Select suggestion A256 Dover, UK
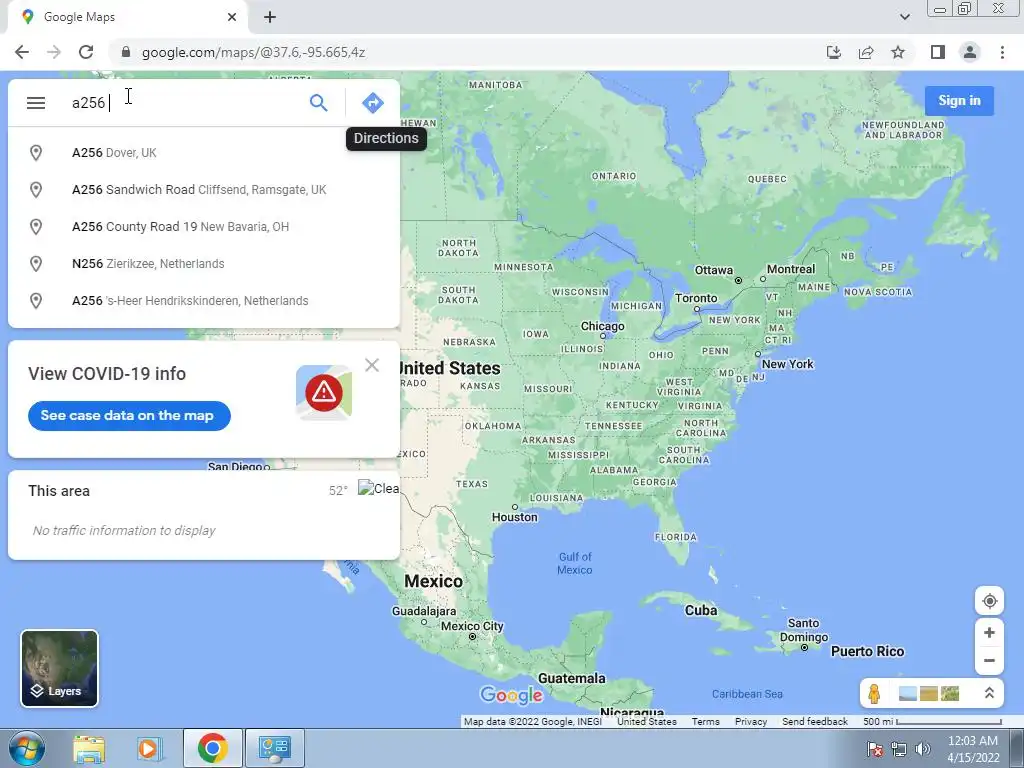 pyautogui.click(x=204, y=153)
